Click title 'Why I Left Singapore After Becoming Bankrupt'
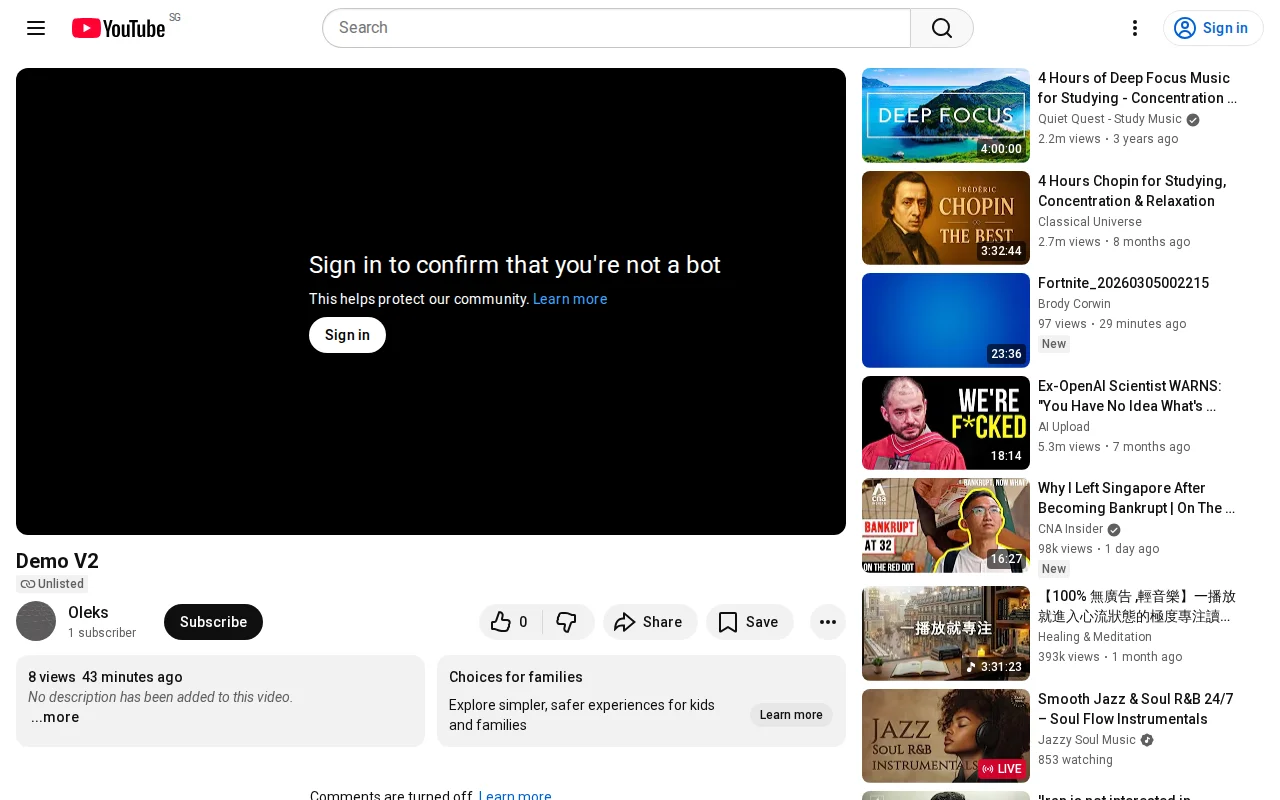 [1137, 498]
